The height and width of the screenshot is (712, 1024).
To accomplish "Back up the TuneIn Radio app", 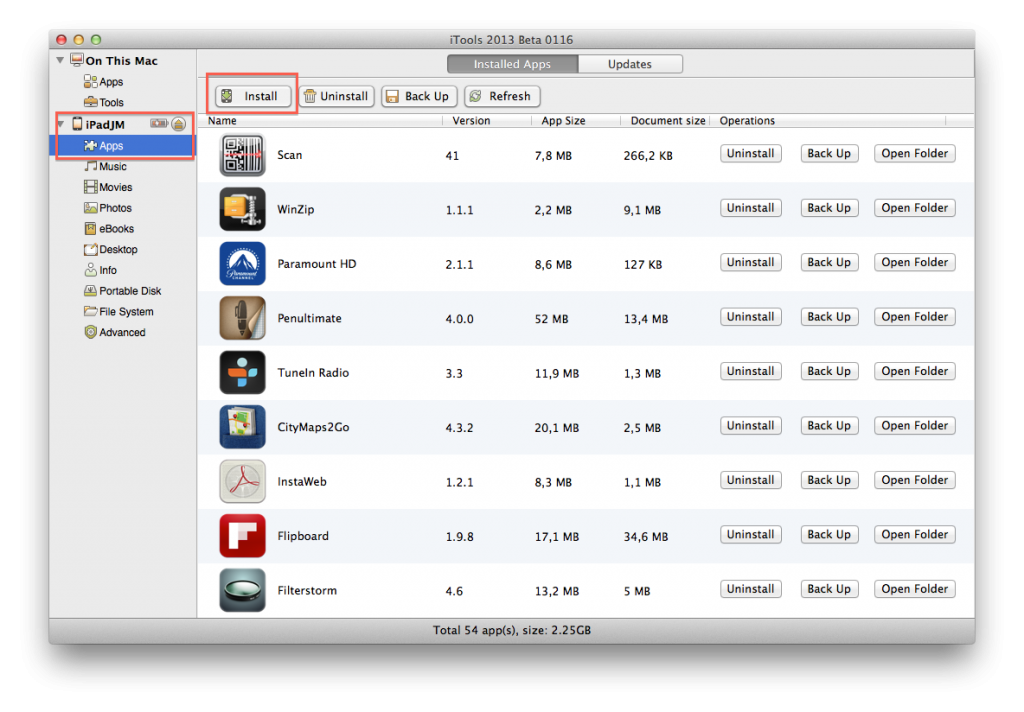I will point(829,371).
